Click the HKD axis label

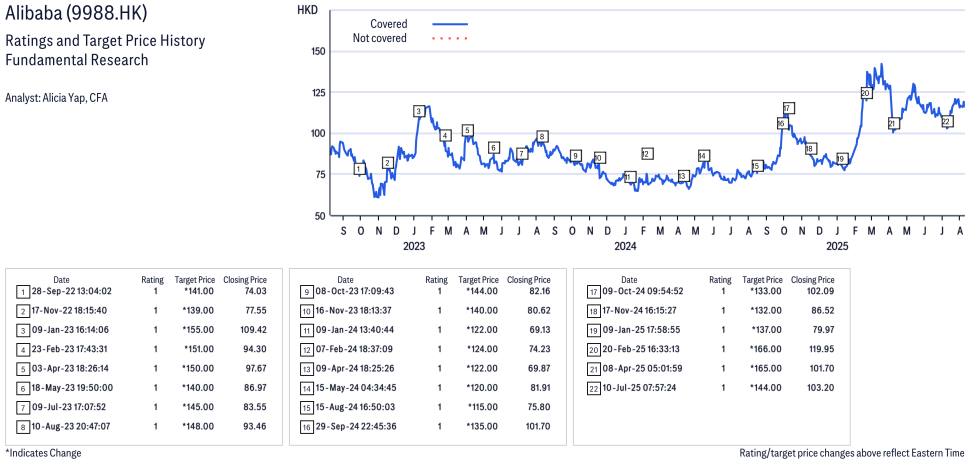point(307,9)
